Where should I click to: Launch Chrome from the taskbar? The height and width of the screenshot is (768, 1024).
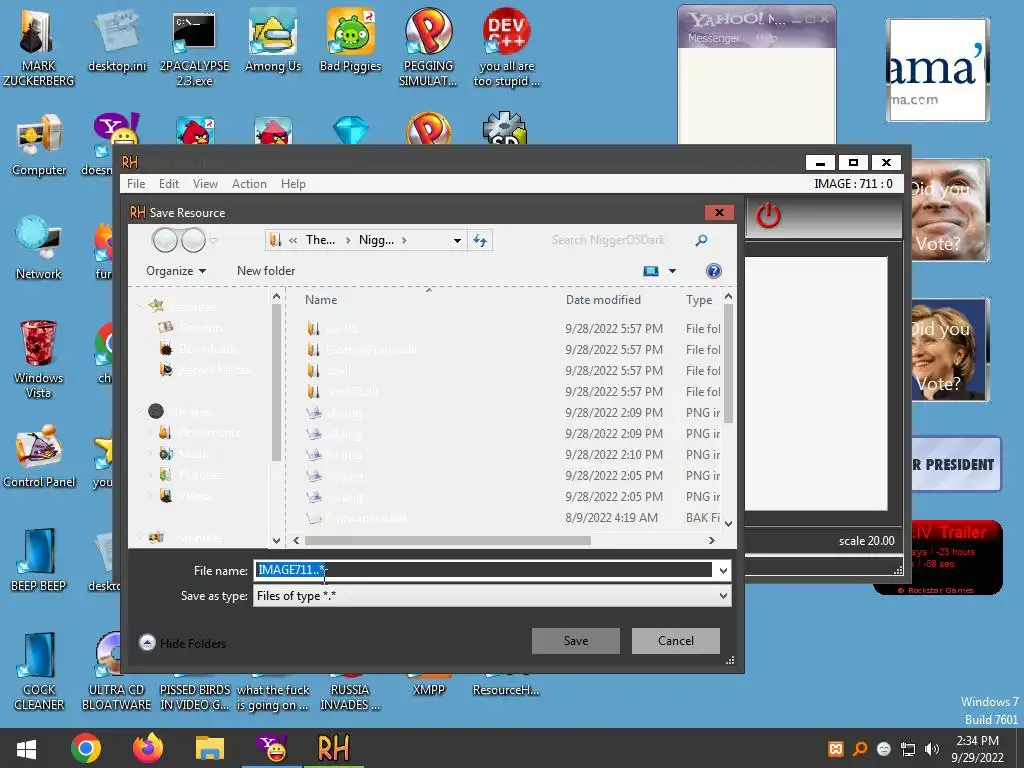[x=86, y=748]
